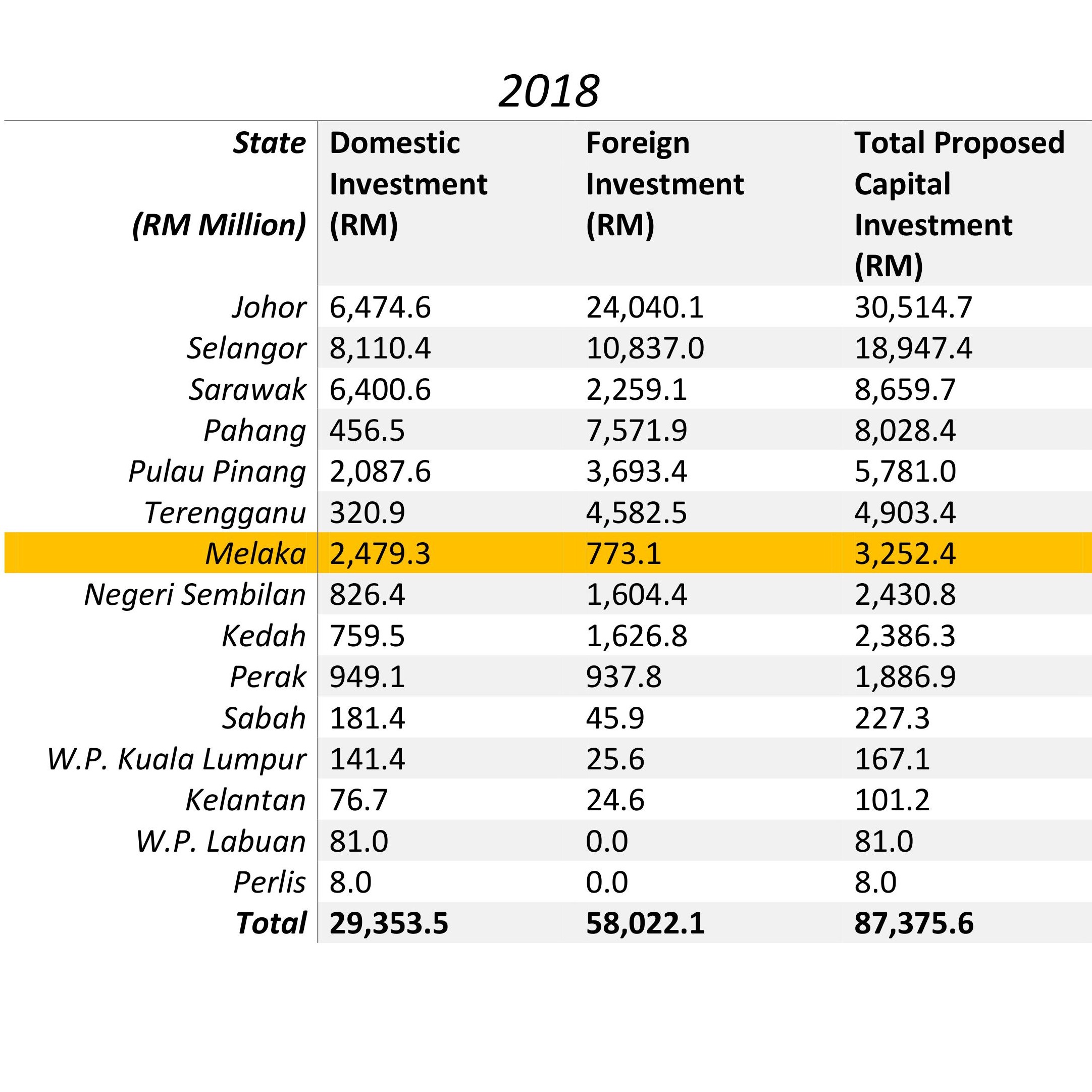Screen dimensions: 1092x1092
Task: Click Selangor foreign value 10,837.0
Action: pyautogui.click(x=645, y=348)
